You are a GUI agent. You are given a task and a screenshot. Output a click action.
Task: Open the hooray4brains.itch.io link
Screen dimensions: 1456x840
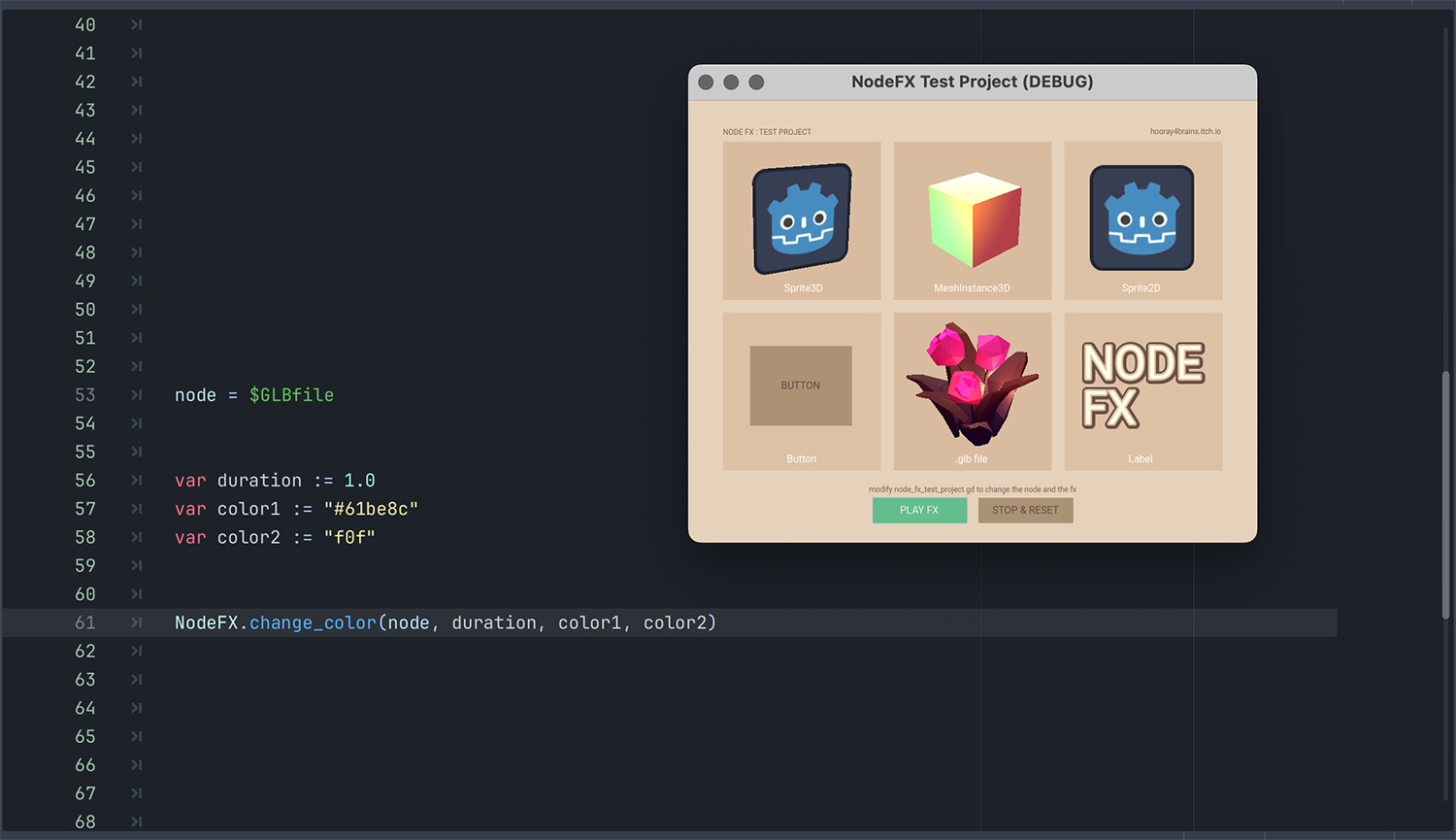click(1185, 132)
